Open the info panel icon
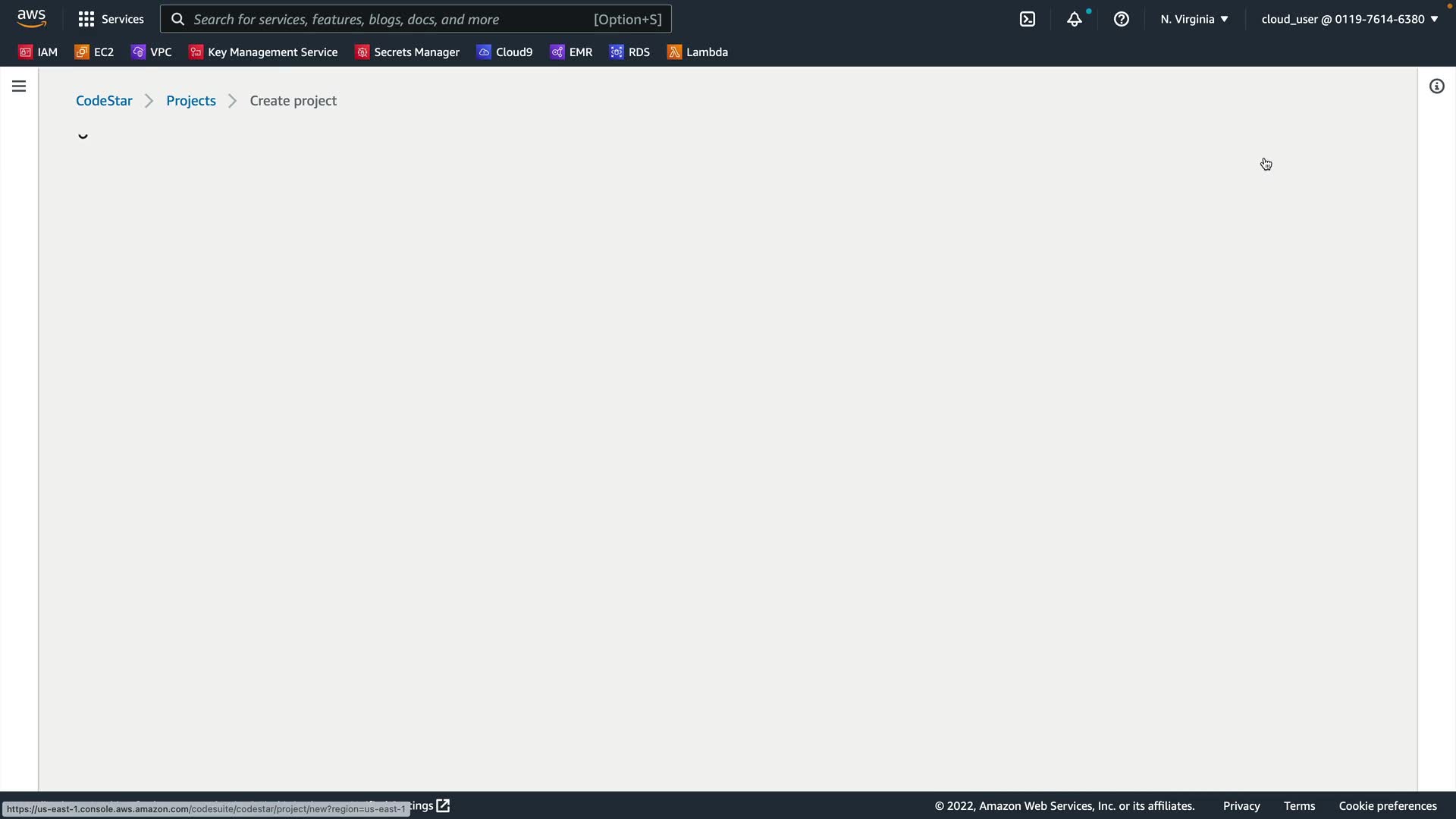Image resolution: width=1456 pixels, height=819 pixels. tap(1436, 86)
